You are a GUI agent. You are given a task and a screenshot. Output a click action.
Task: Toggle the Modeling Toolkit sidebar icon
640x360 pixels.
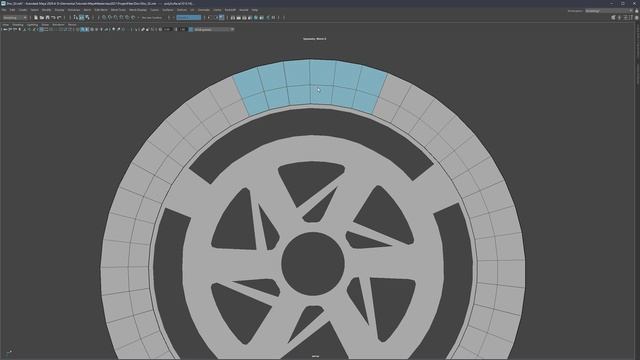613,18
